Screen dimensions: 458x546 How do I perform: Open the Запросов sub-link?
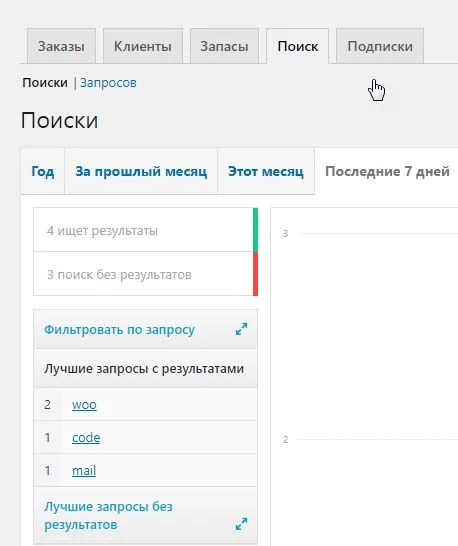(108, 83)
